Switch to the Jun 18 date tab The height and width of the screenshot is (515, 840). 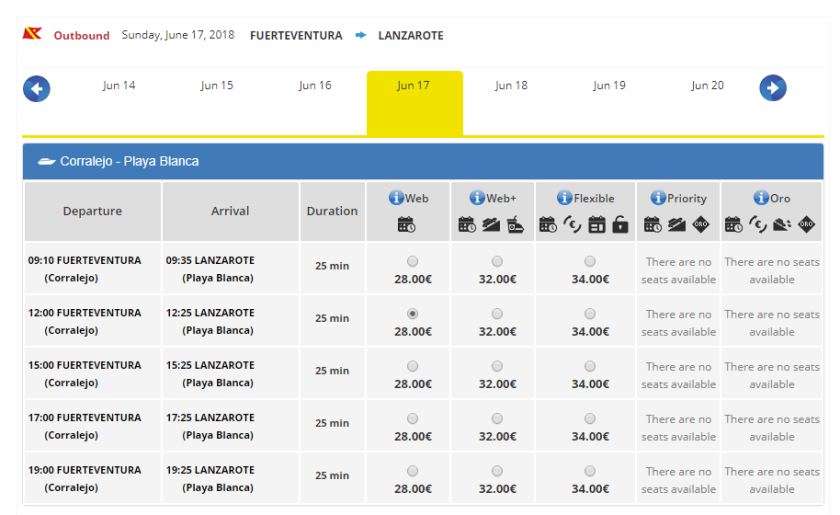pos(511,86)
